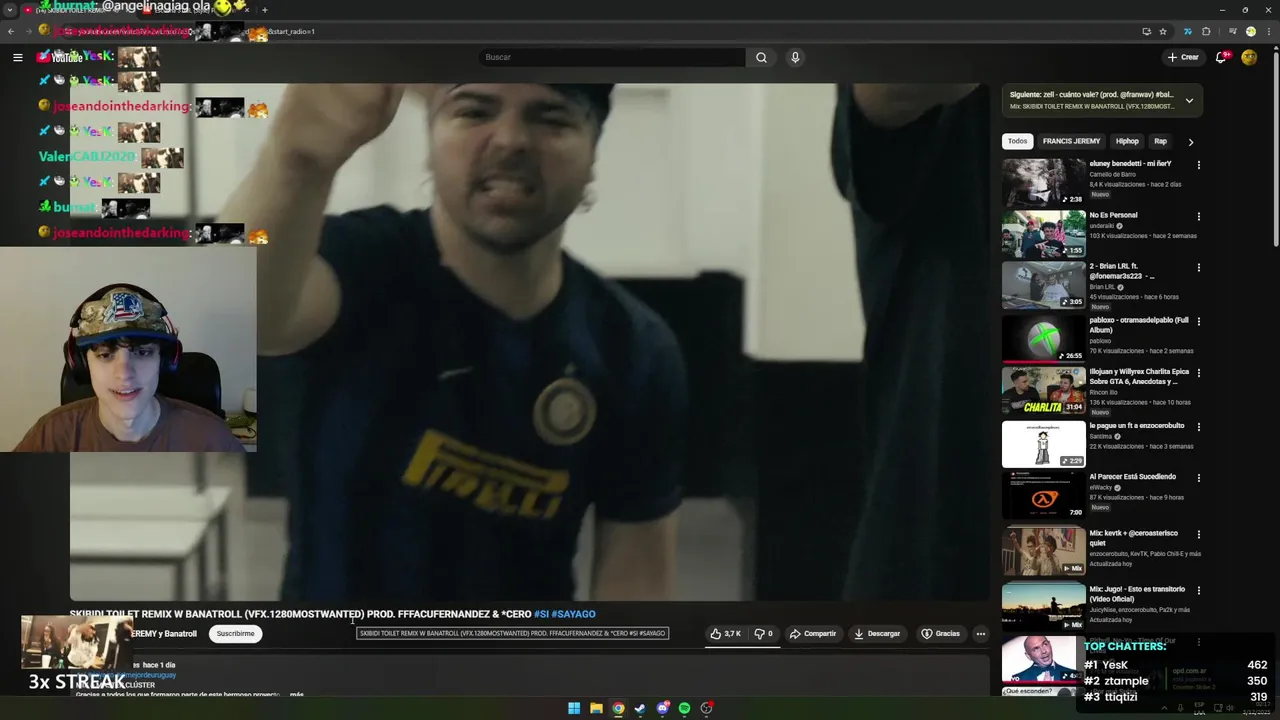The image size is (1280, 720).
Task: Click the search magnifier button
Action: point(761,57)
